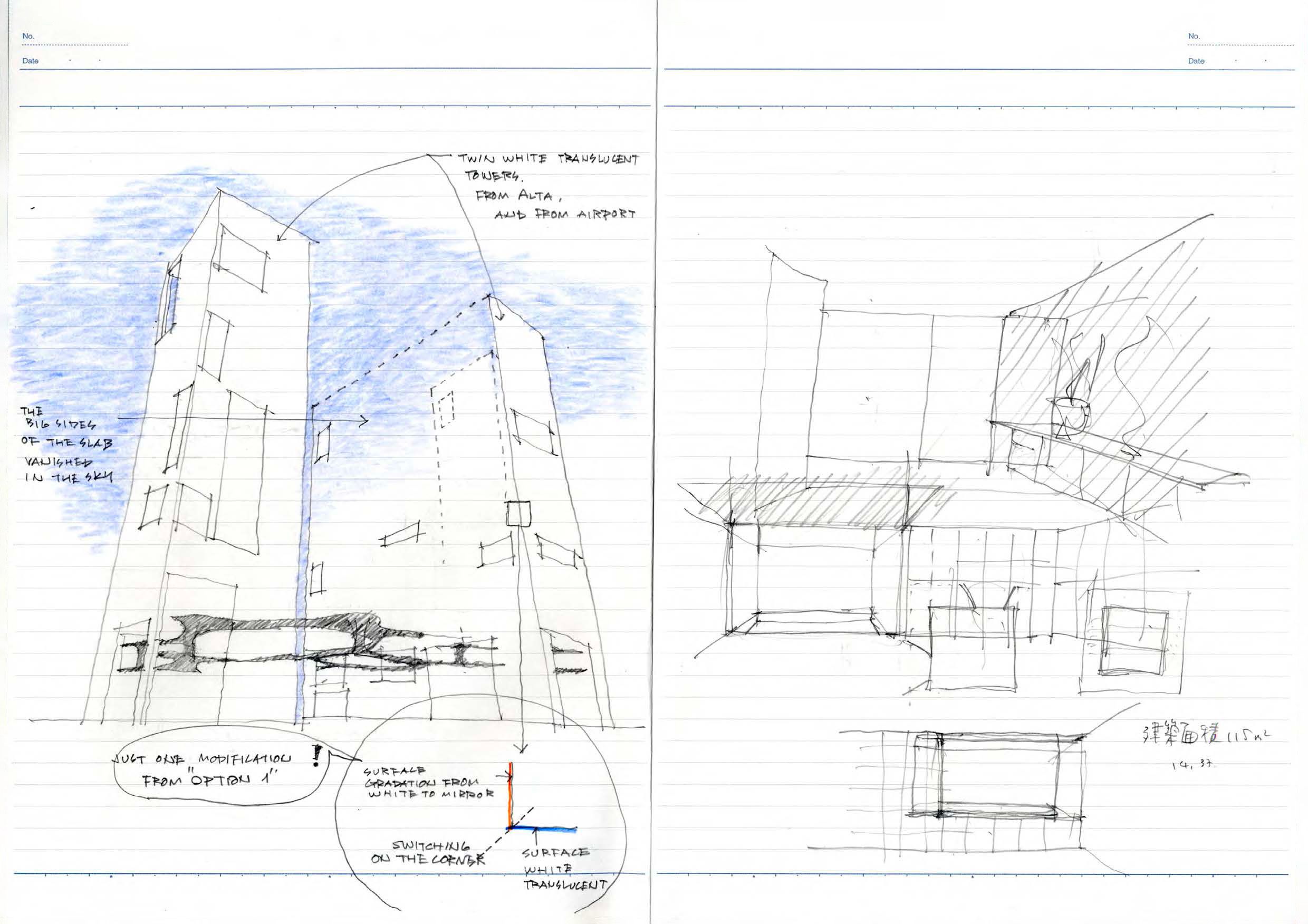Select the handwritten "FROM ALTA," text
The image size is (1308, 924).
pyautogui.click(x=519, y=195)
